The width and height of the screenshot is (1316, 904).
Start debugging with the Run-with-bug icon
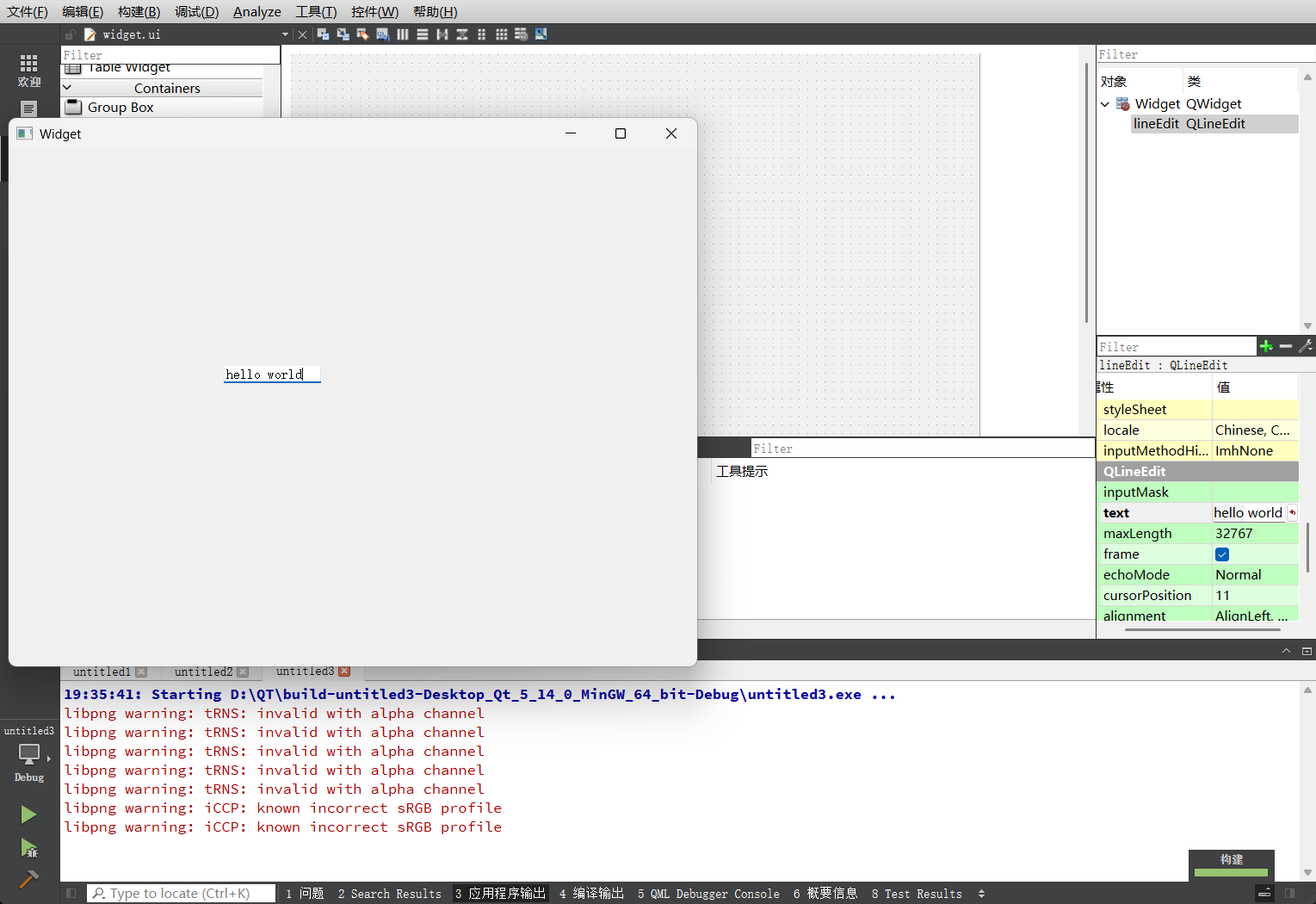[28, 848]
